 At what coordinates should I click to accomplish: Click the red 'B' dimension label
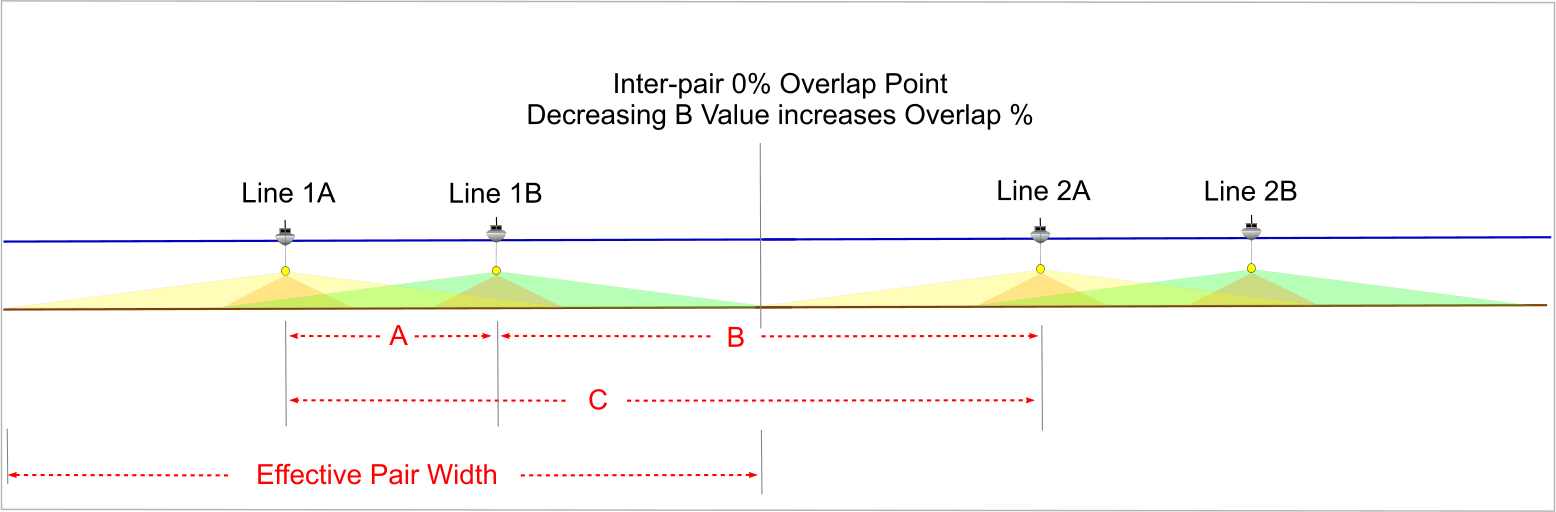click(x=735, y=338)
